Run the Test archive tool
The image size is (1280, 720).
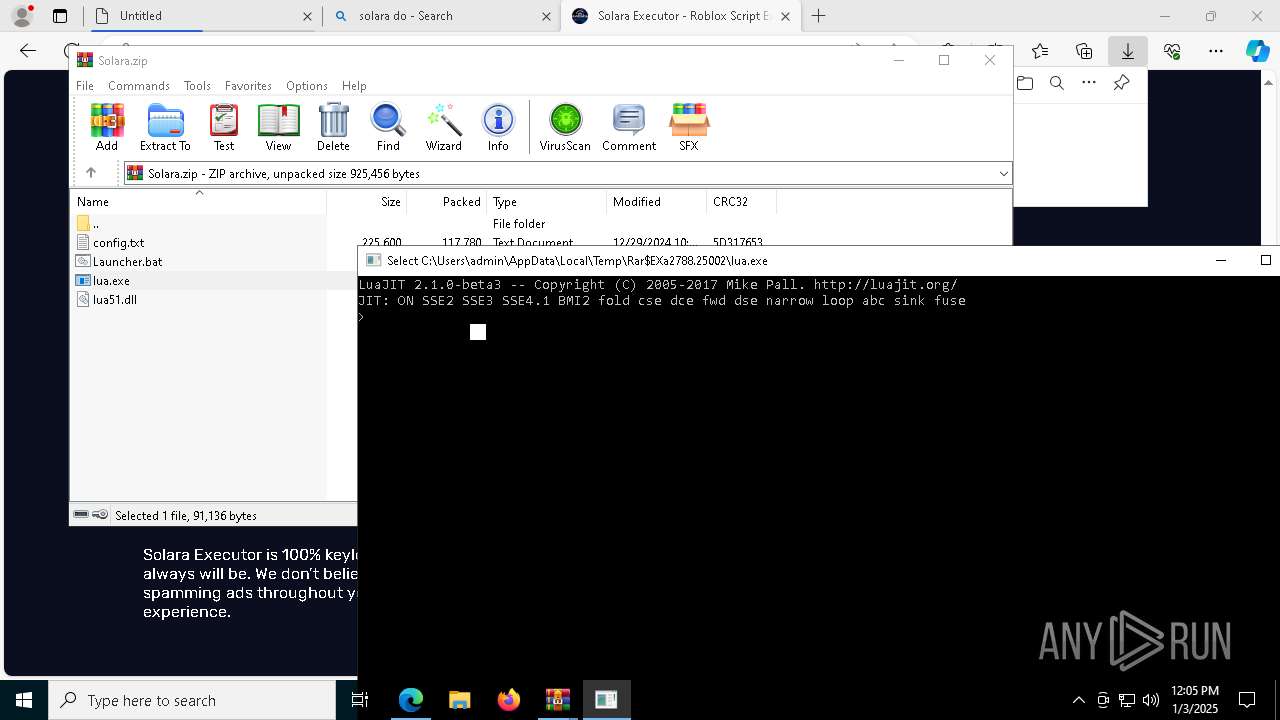pyautogui.click(x=224, y=127)
